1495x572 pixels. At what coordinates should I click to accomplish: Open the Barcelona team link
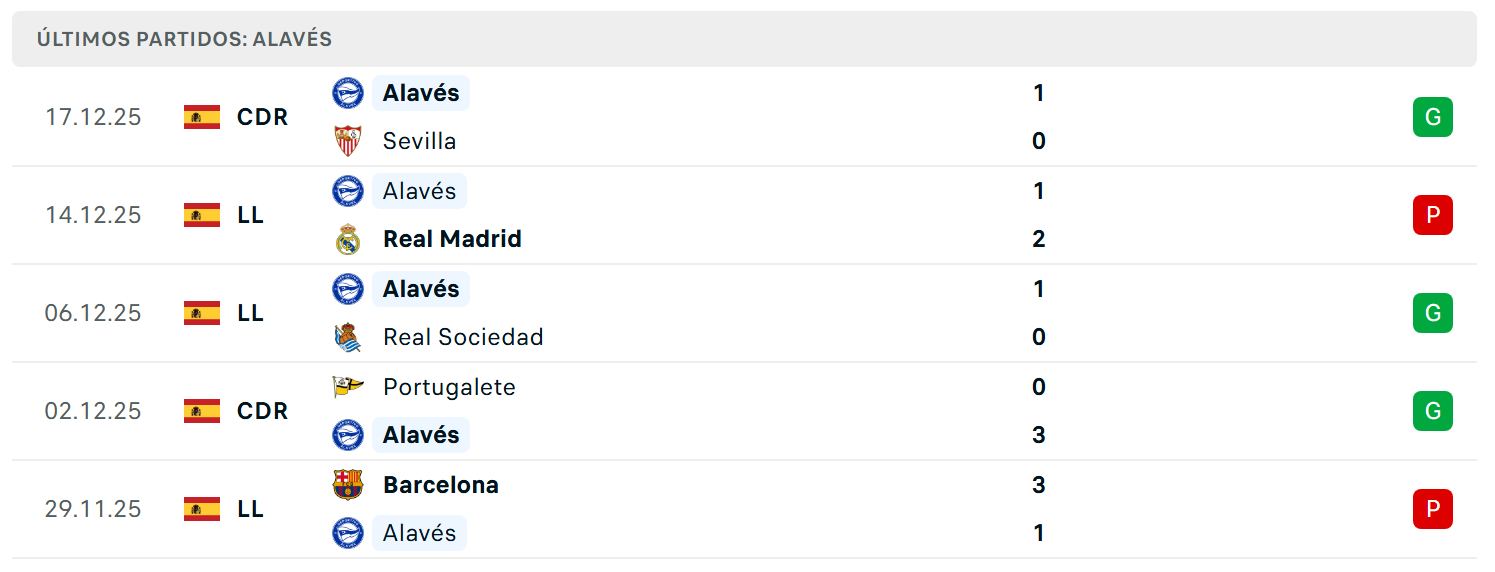point(441,485)
